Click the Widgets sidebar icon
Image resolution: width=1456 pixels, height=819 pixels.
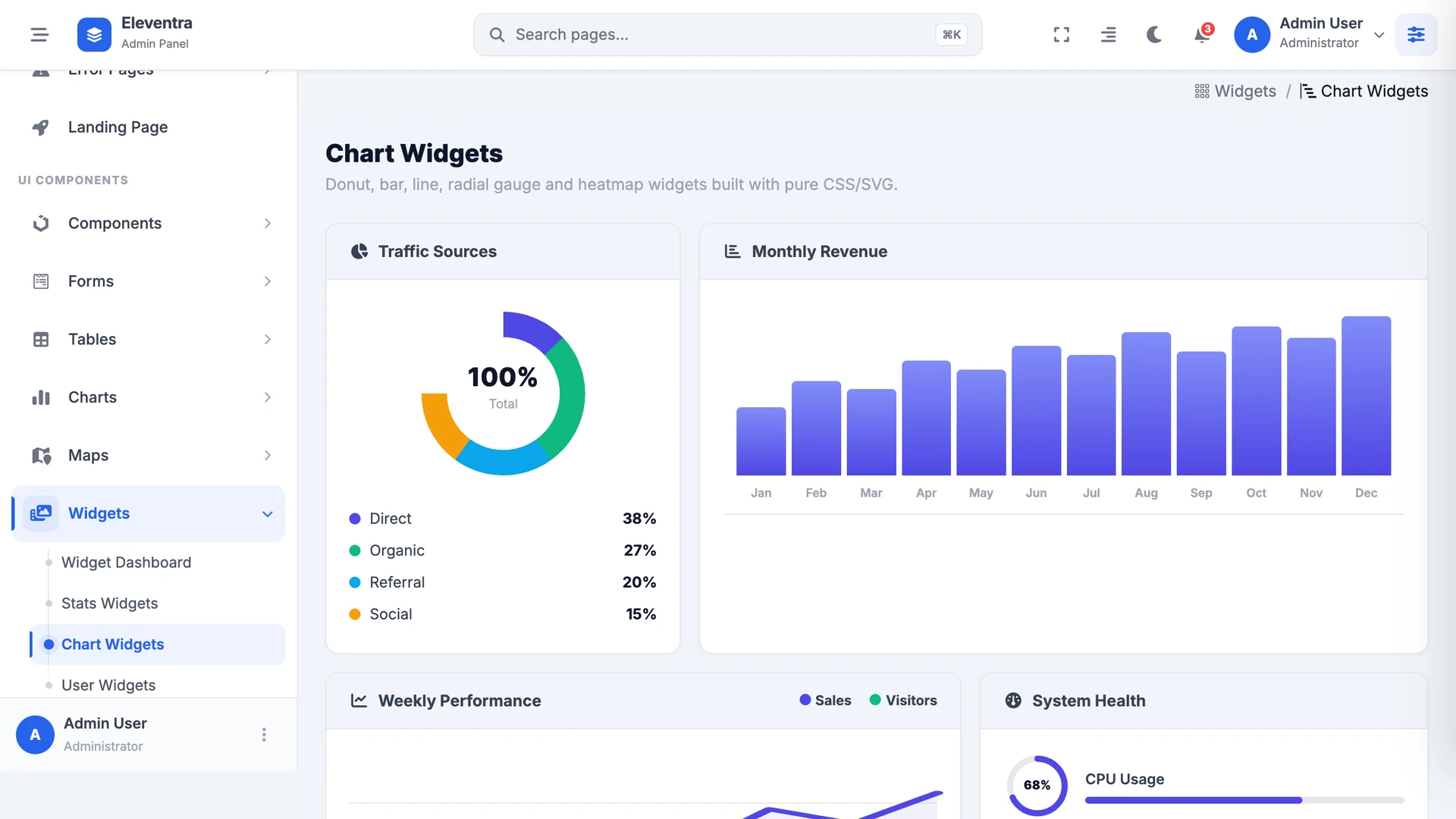[x=41, y=513]
